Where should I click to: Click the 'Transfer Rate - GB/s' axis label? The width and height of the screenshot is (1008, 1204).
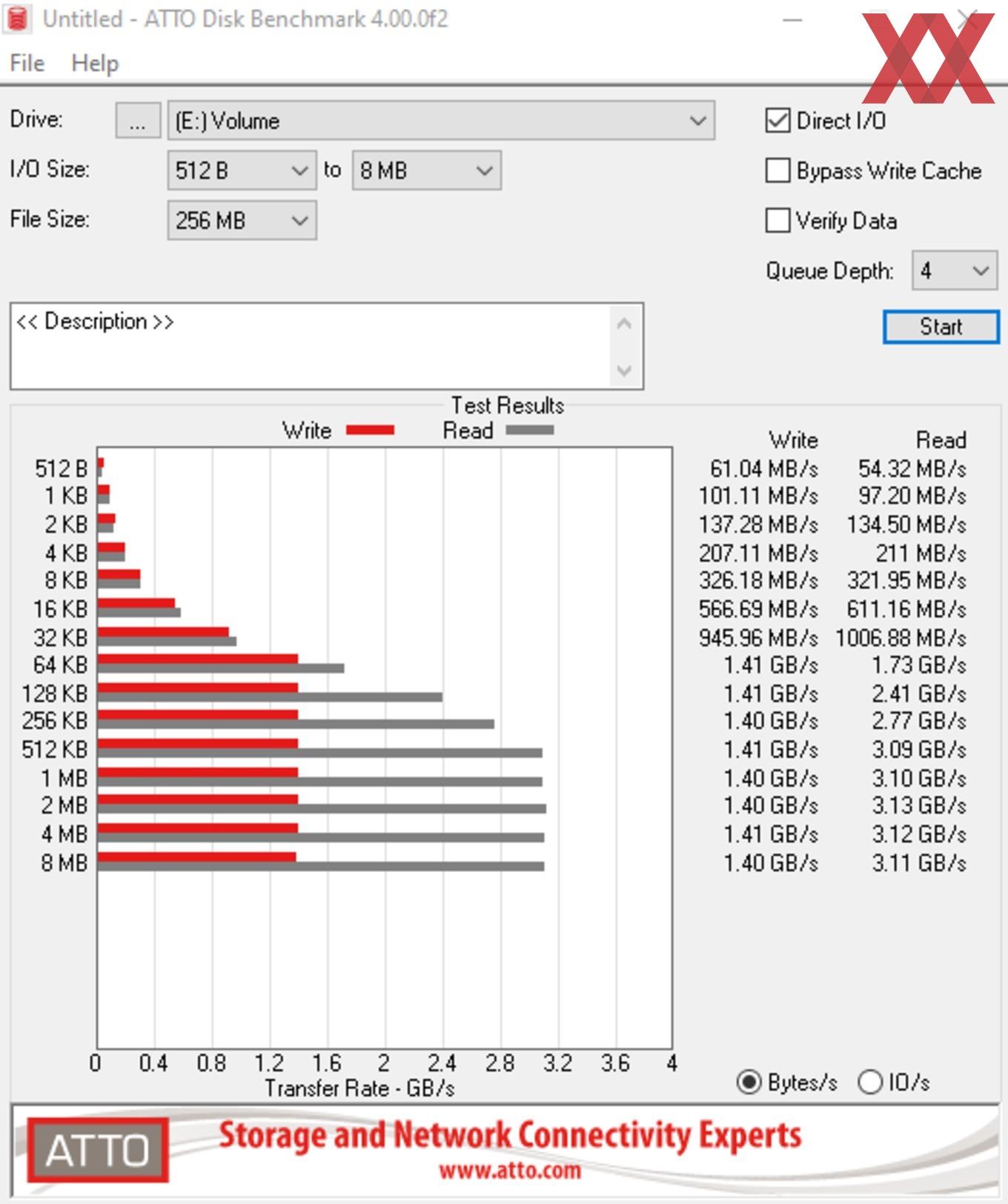click(x=359, y=1088)
